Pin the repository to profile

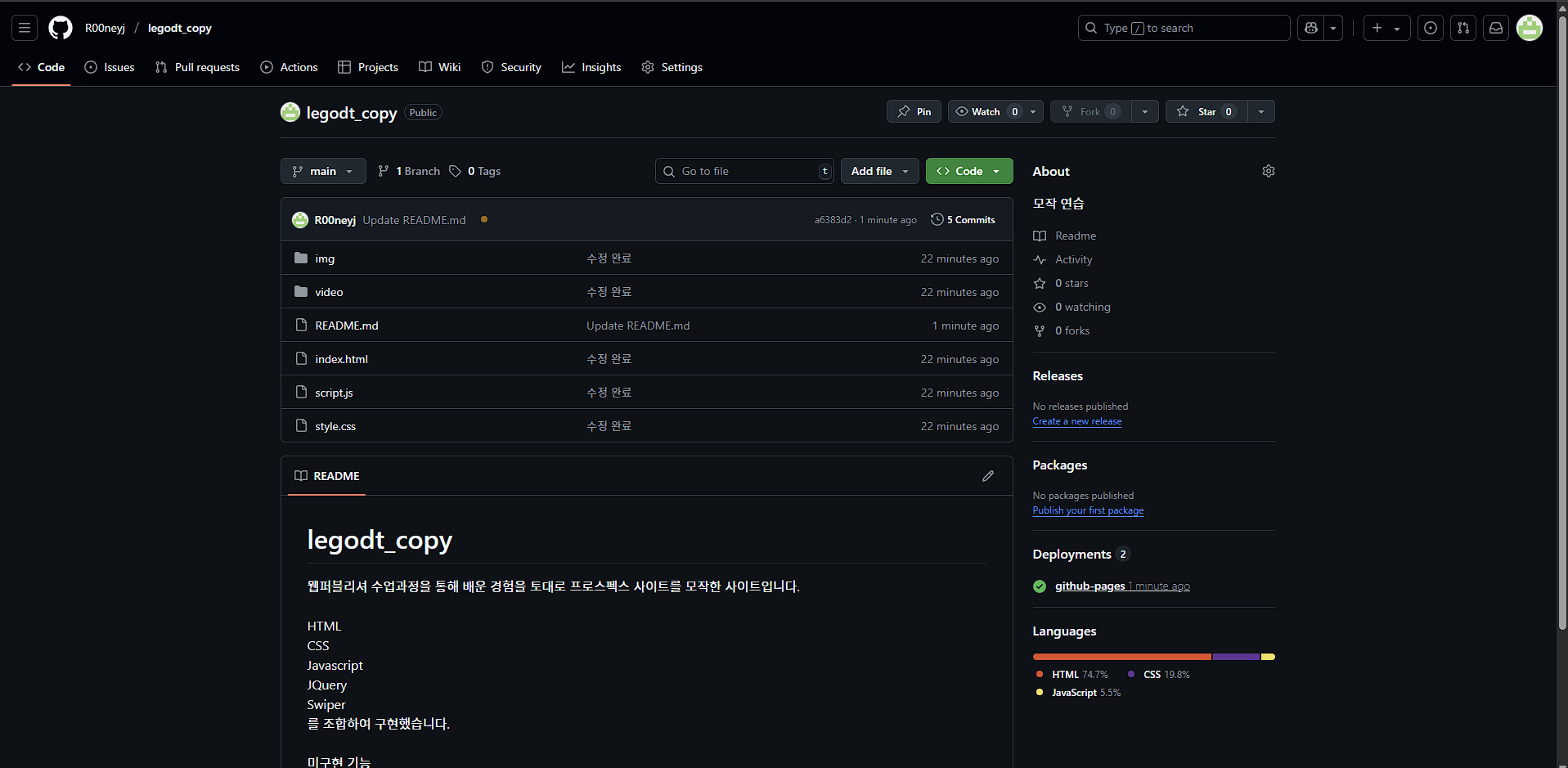pos(914,111)
